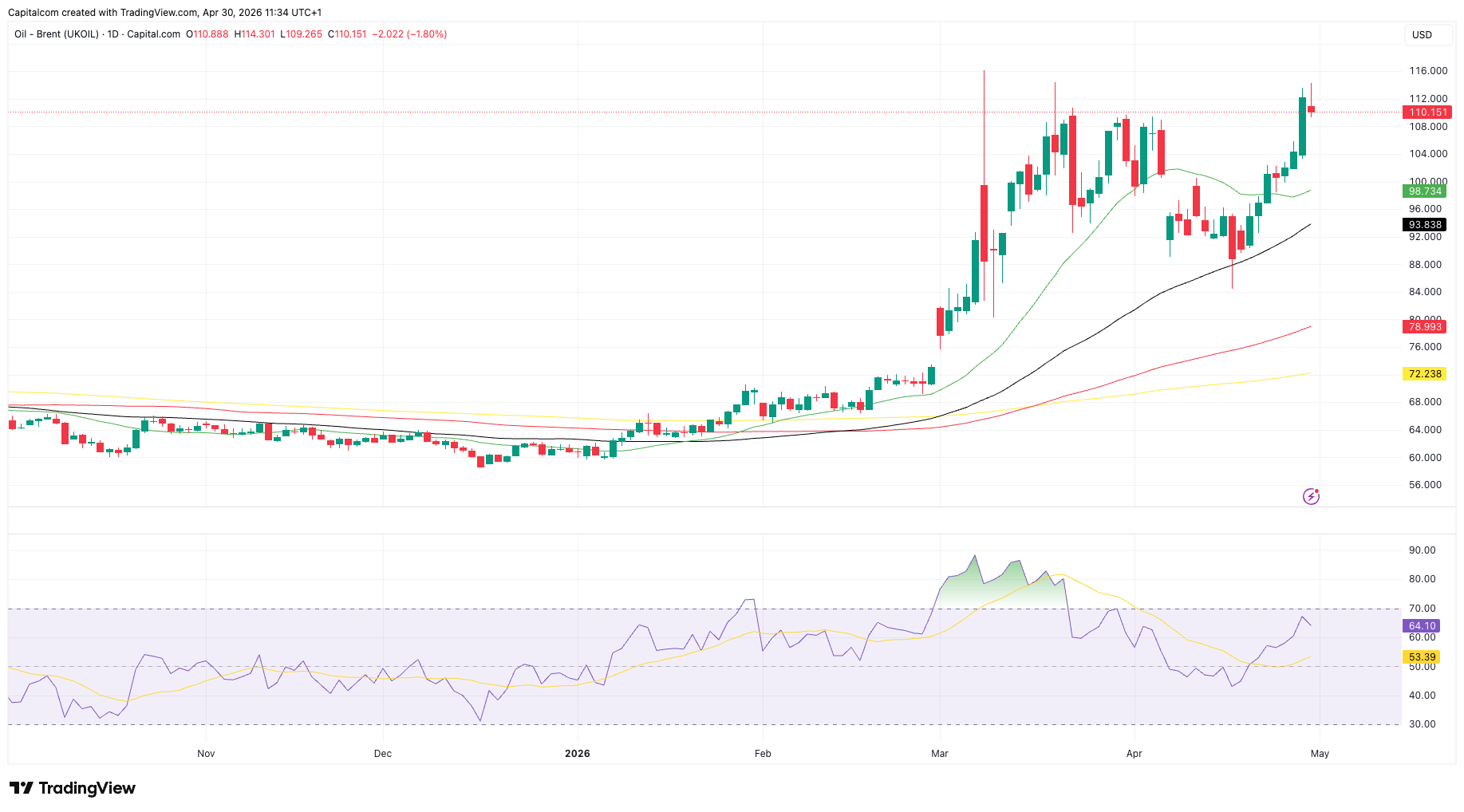Click the purple 64.10 RSI value label

pos(1422,626)
